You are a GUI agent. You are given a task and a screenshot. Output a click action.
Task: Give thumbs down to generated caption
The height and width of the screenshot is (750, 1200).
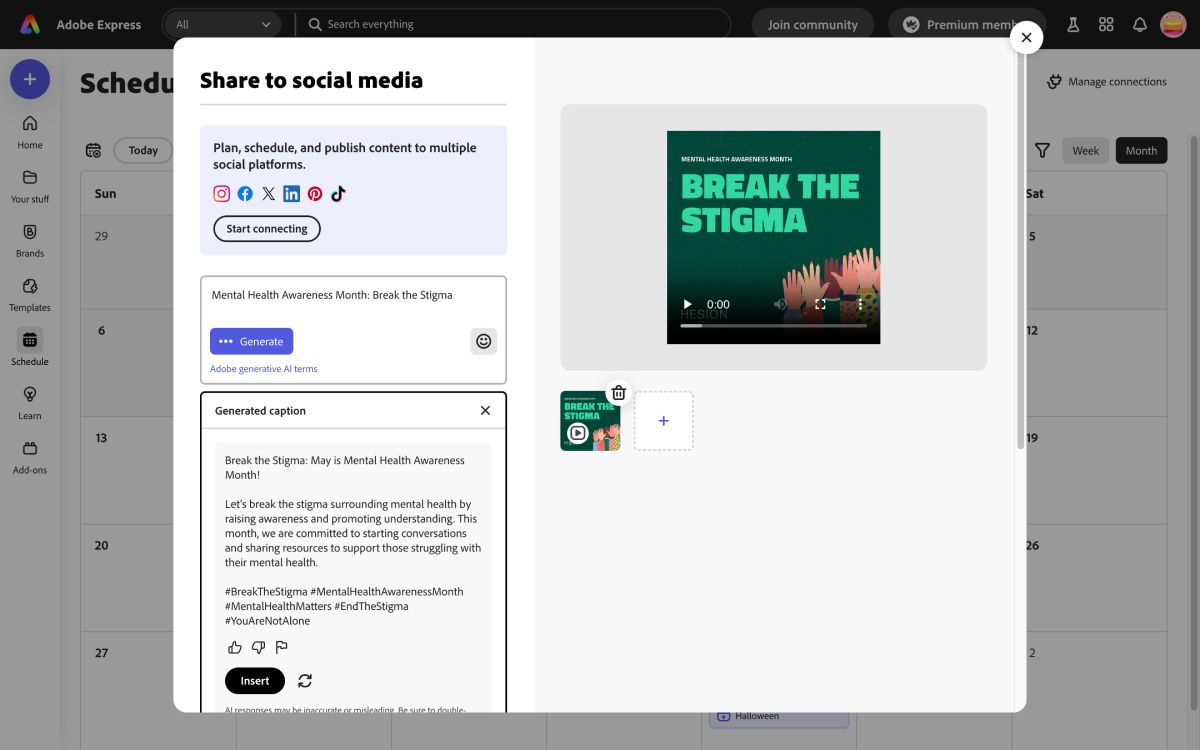[x=258, y=647]
